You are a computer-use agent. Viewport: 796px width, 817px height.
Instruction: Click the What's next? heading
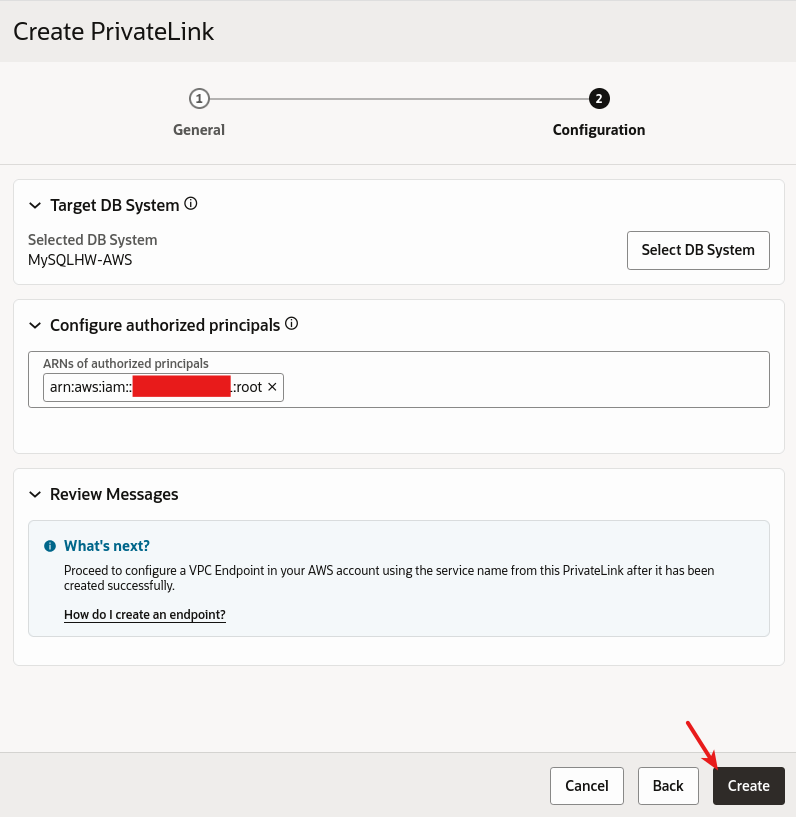coord(107,546)
